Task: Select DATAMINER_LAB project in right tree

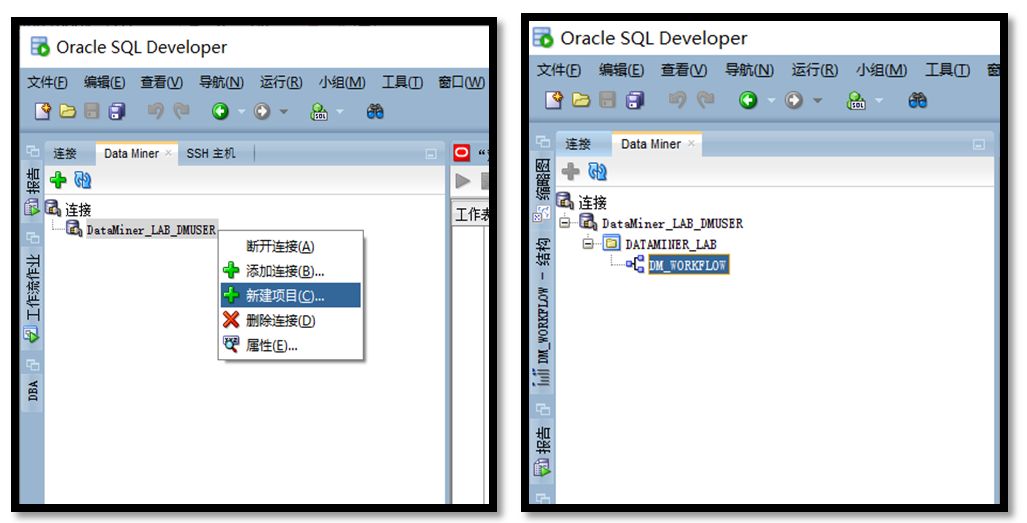Action: tap(671, 244)
